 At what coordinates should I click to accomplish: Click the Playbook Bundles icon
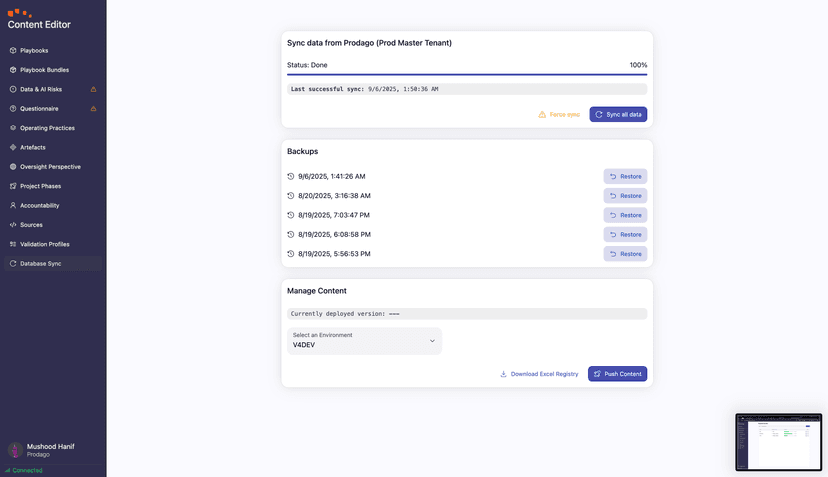click(x=13, y=70)
